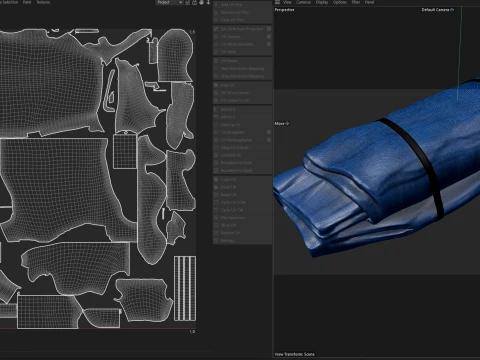Click the Perspective viewport label
Viewport: 480px width, 360px height.
[x=284, y=10]
